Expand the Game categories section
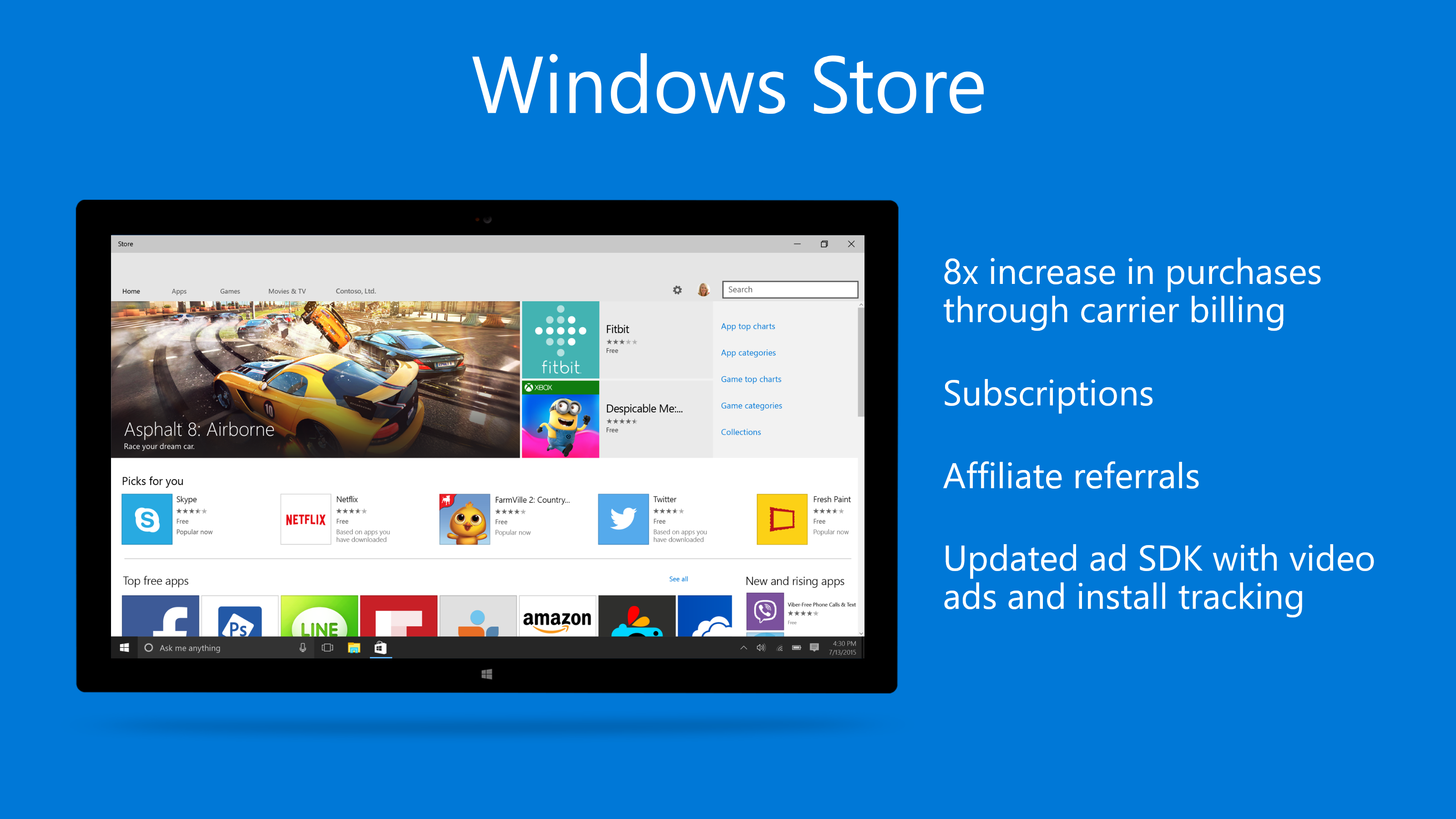This screenshot has width=1456, height=819. pos(751,406)
